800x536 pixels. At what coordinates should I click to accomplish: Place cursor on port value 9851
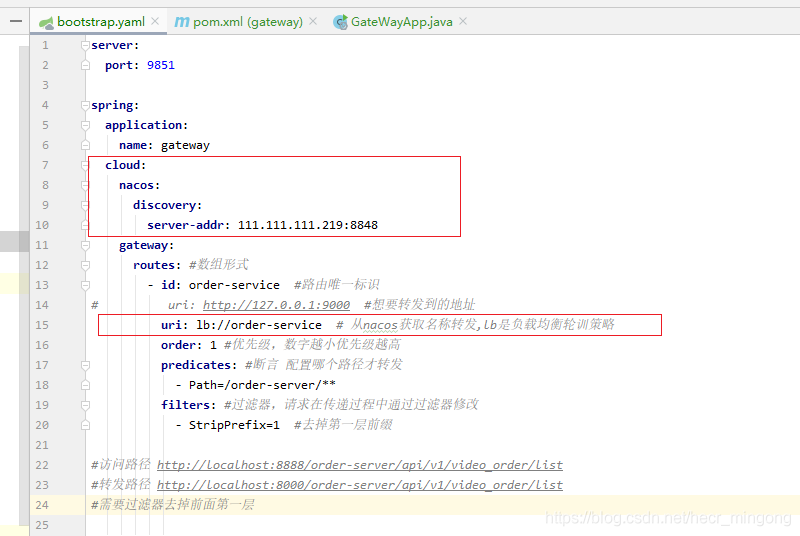click(x=161, y=65)
